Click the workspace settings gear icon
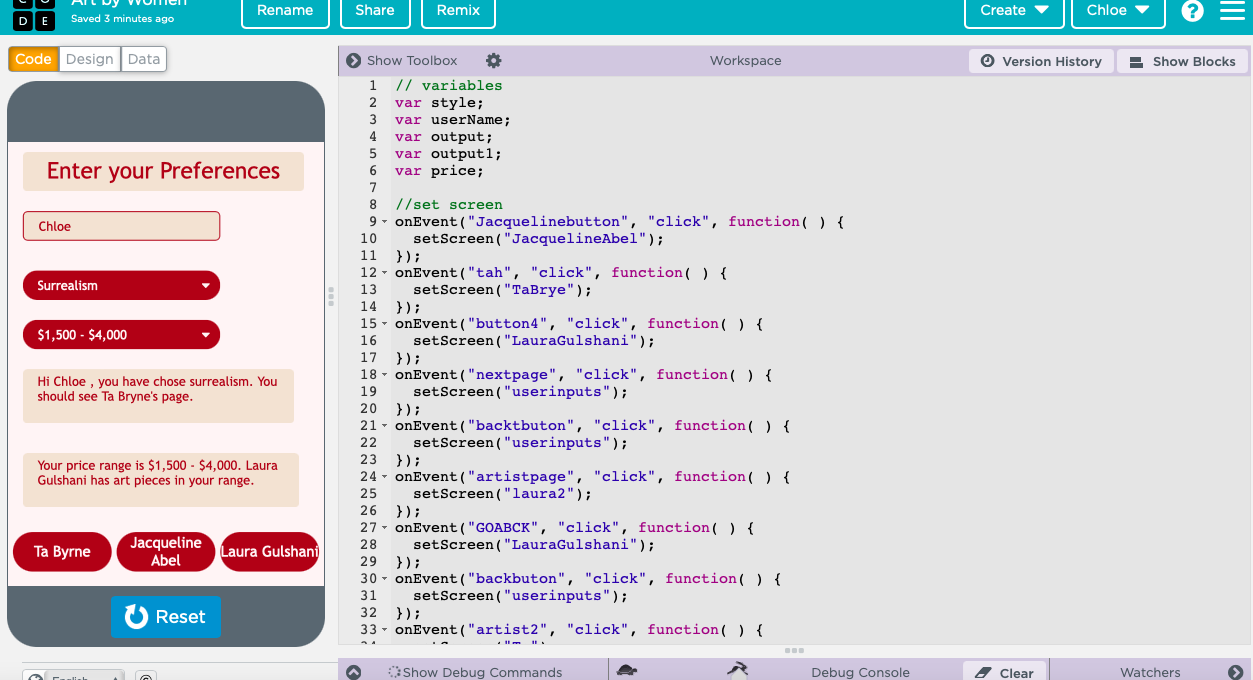Screen dimensions: 1253x680 point(493,61)
